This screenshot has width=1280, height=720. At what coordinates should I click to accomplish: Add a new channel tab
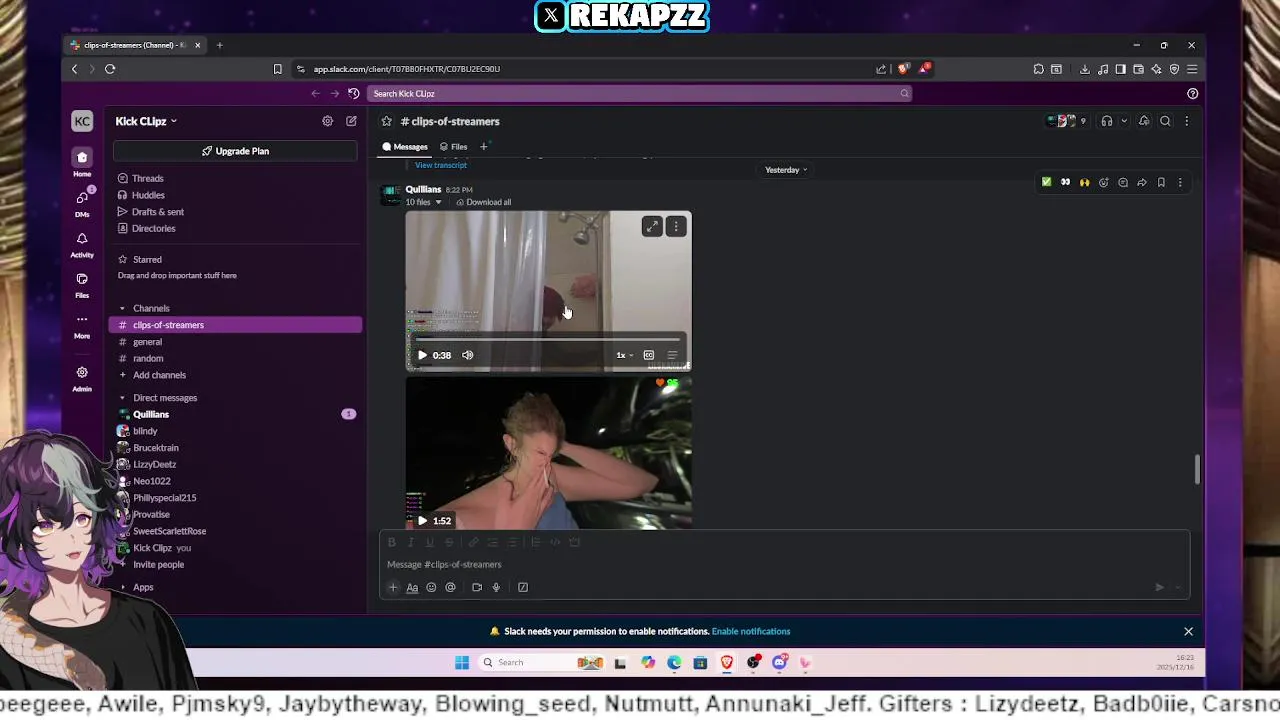483,147
